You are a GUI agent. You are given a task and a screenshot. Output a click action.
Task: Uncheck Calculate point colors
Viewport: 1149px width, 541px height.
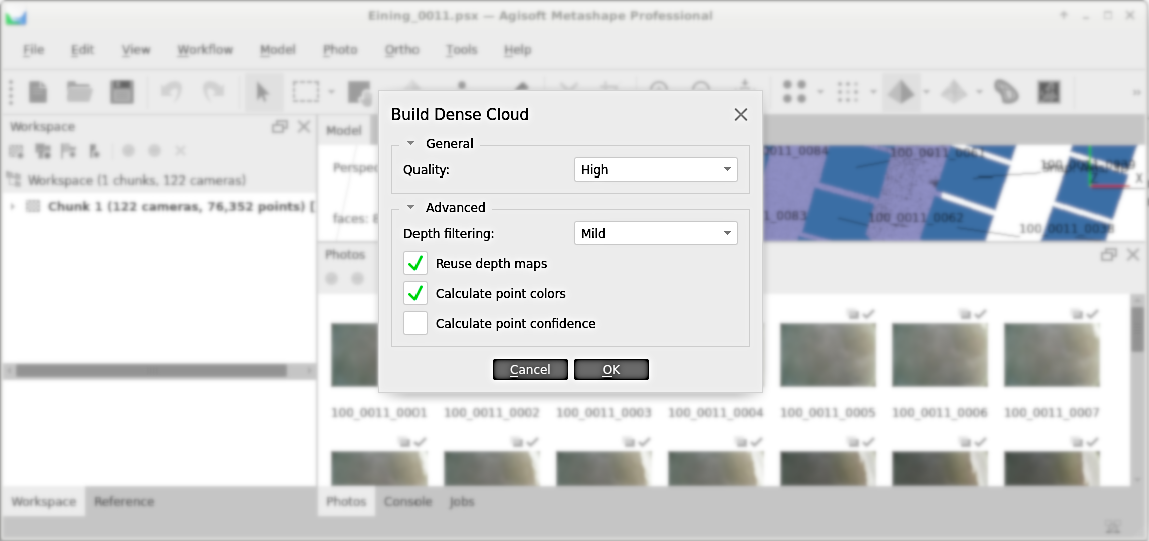coord(415,293)
